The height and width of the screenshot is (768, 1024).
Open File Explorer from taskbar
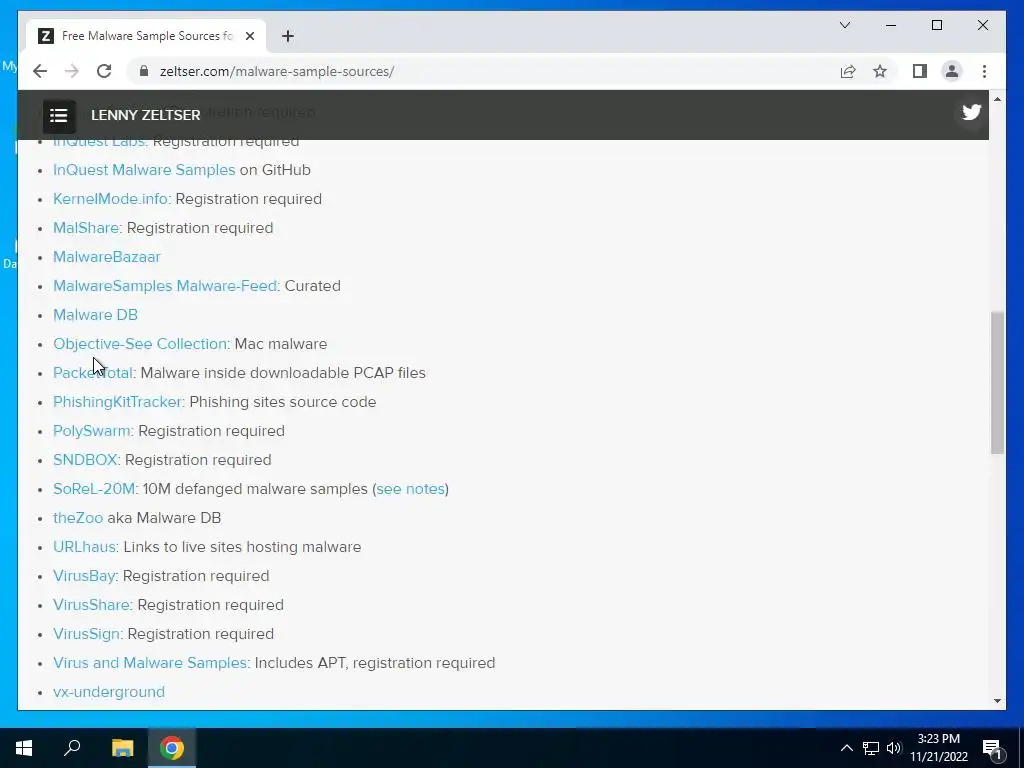(122, 748)
